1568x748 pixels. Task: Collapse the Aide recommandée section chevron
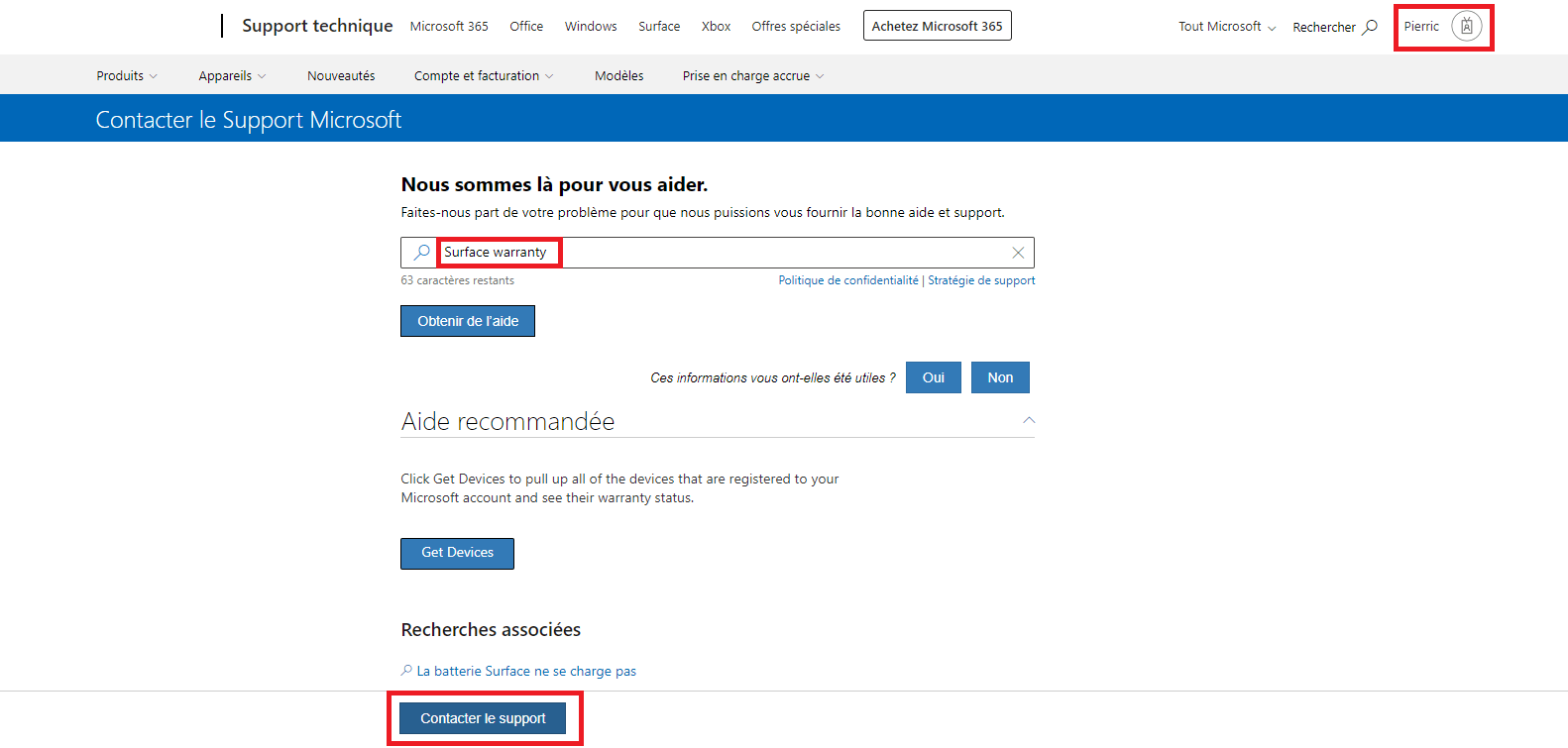pos(1029,421)
